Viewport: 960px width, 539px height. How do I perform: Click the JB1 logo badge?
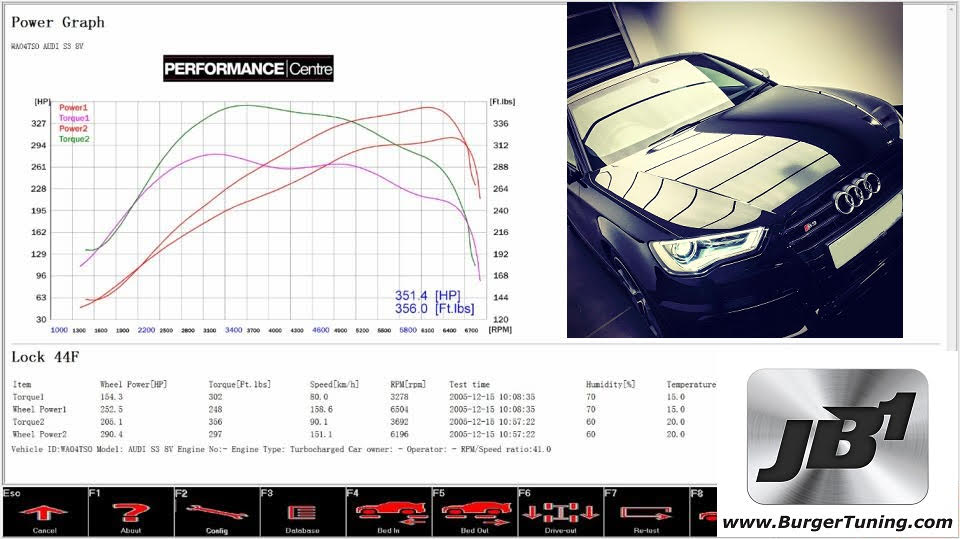pos(838,436)
